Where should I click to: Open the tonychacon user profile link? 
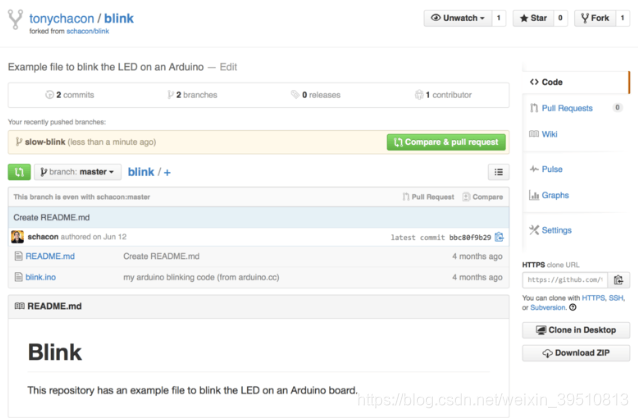[61, 18]
